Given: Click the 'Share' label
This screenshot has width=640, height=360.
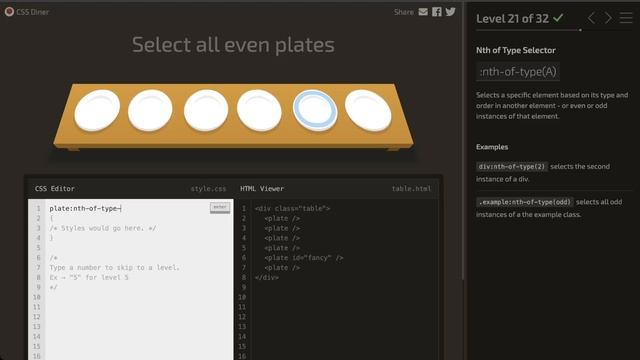Looking at the screenshot, I should [404, 12].
